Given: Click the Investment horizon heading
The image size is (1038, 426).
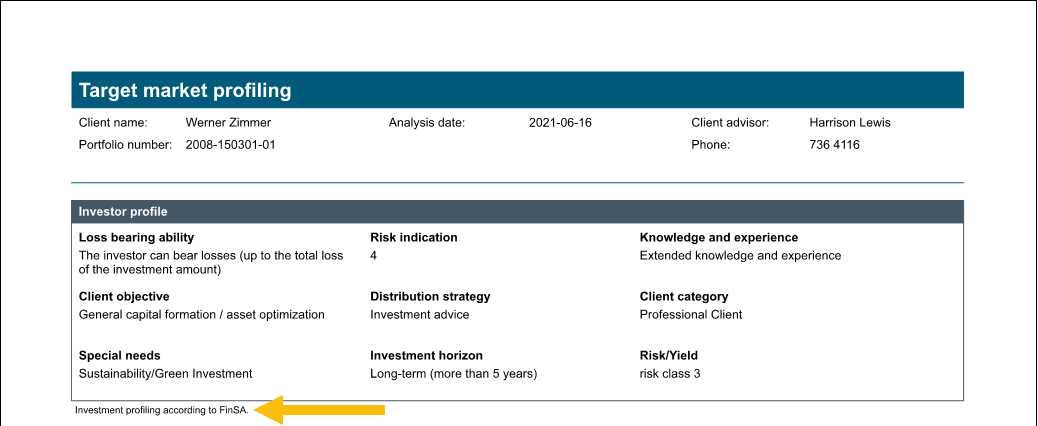Looking at the screenshot, I should click(426, 356).
